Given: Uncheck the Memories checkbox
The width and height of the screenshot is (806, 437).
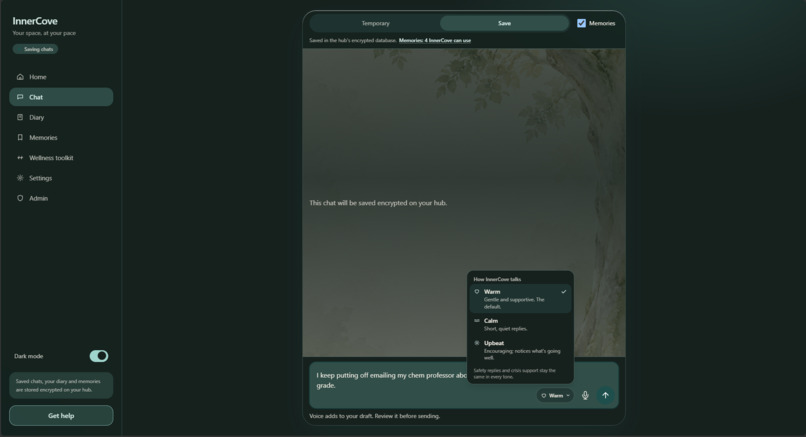Looking at the screenshot, I should click(581, 23).
